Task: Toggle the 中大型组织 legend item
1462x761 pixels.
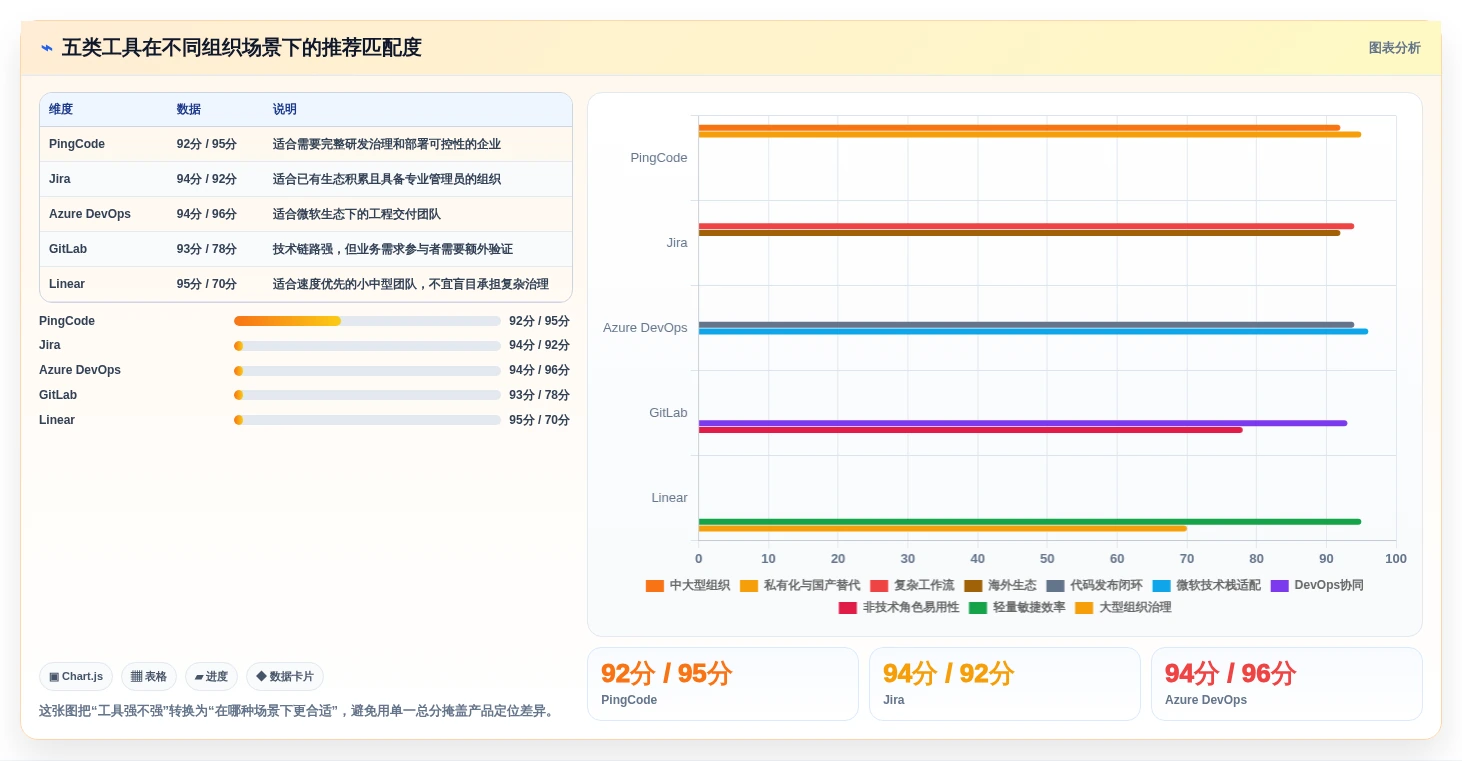Action: (x=688, y=585)
